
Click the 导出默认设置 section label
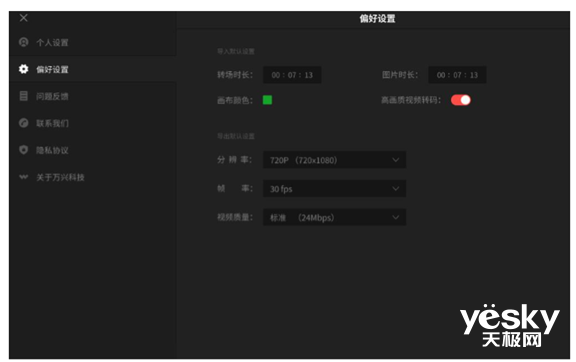(x=236, y=136)
